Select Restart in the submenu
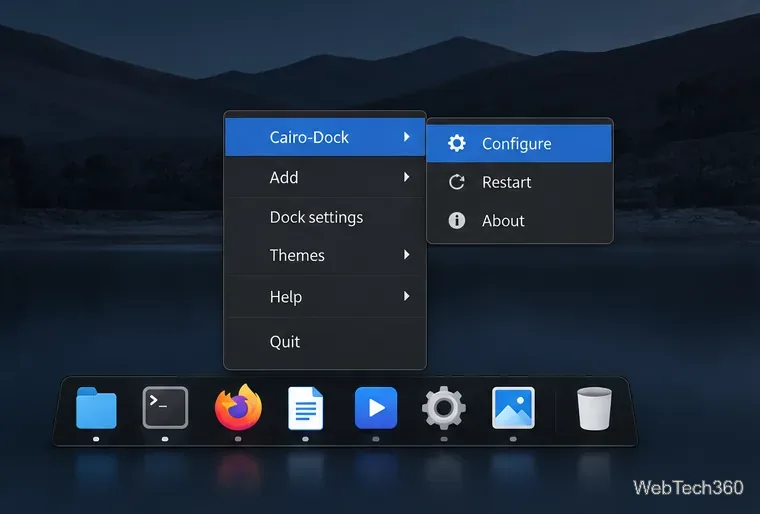760x514 pixels. click(x=519, y=182)
